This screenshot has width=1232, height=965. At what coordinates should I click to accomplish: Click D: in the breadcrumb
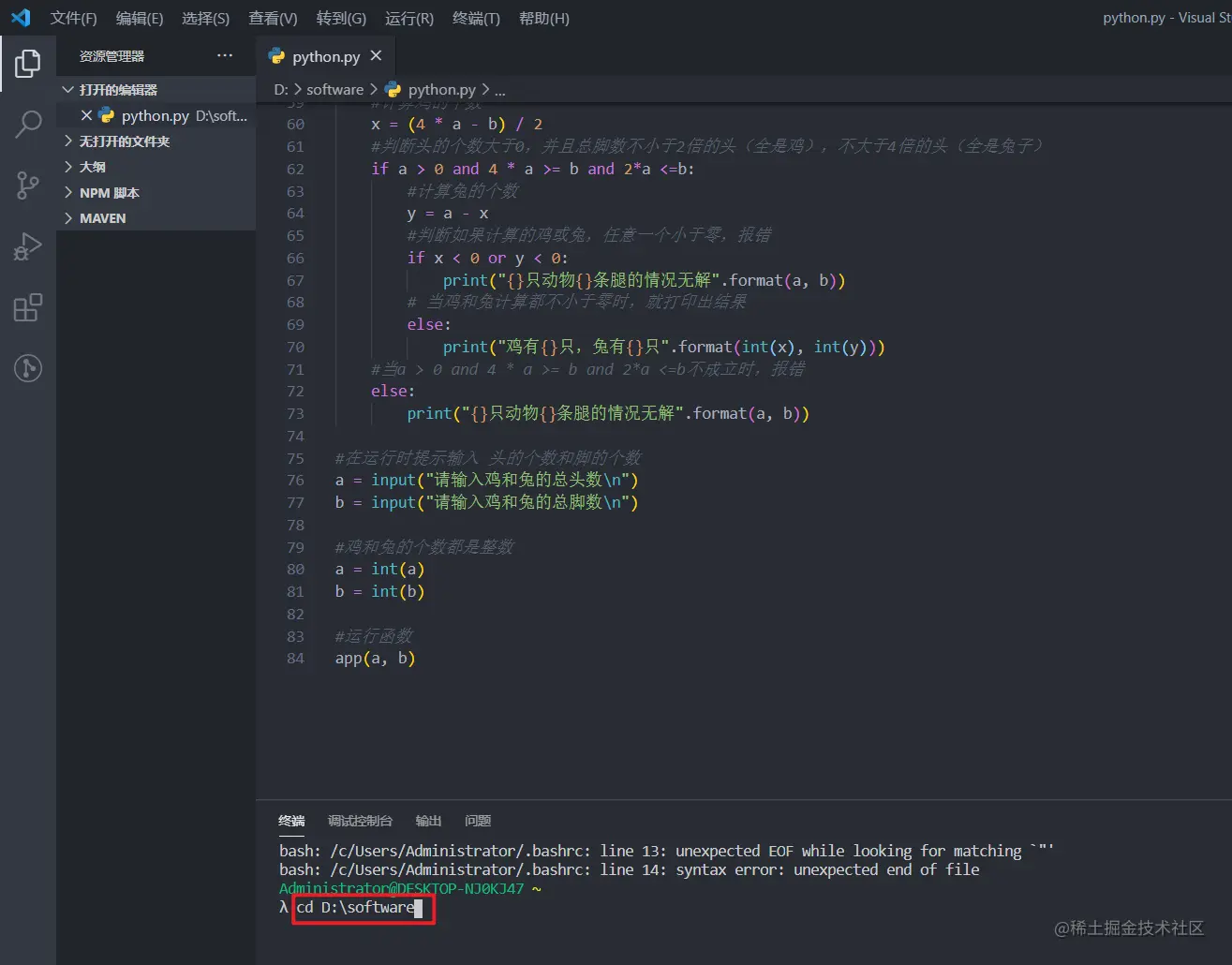pos(280,90)
